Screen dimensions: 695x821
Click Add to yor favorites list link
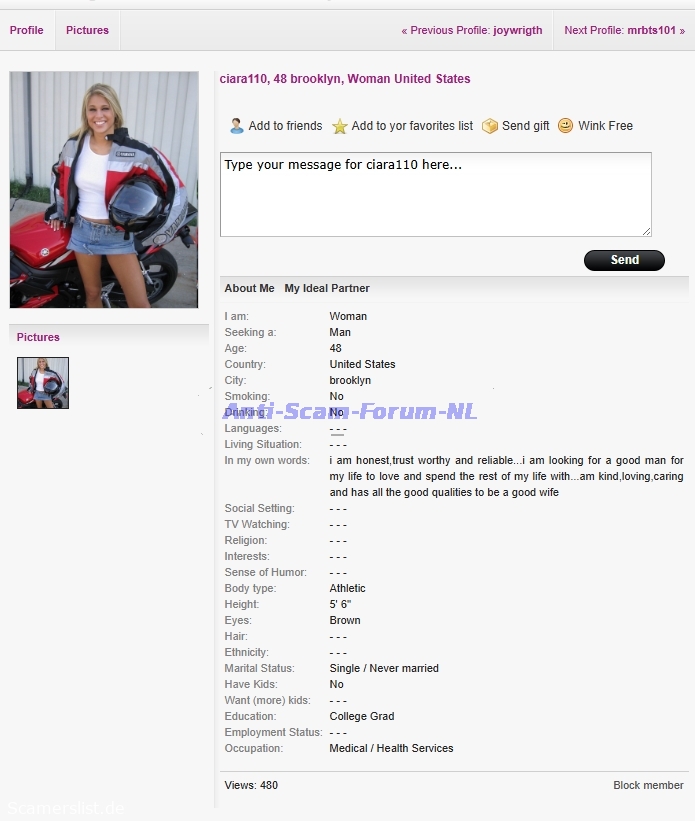tap(412, 126)
